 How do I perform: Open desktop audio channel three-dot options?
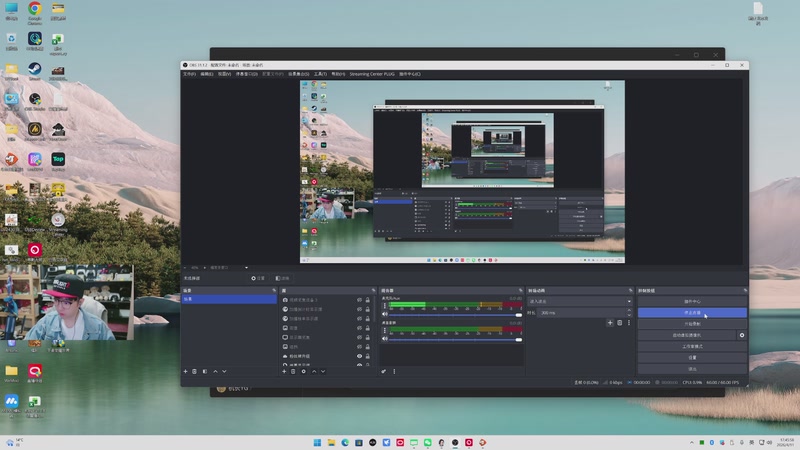pos(385,331)
